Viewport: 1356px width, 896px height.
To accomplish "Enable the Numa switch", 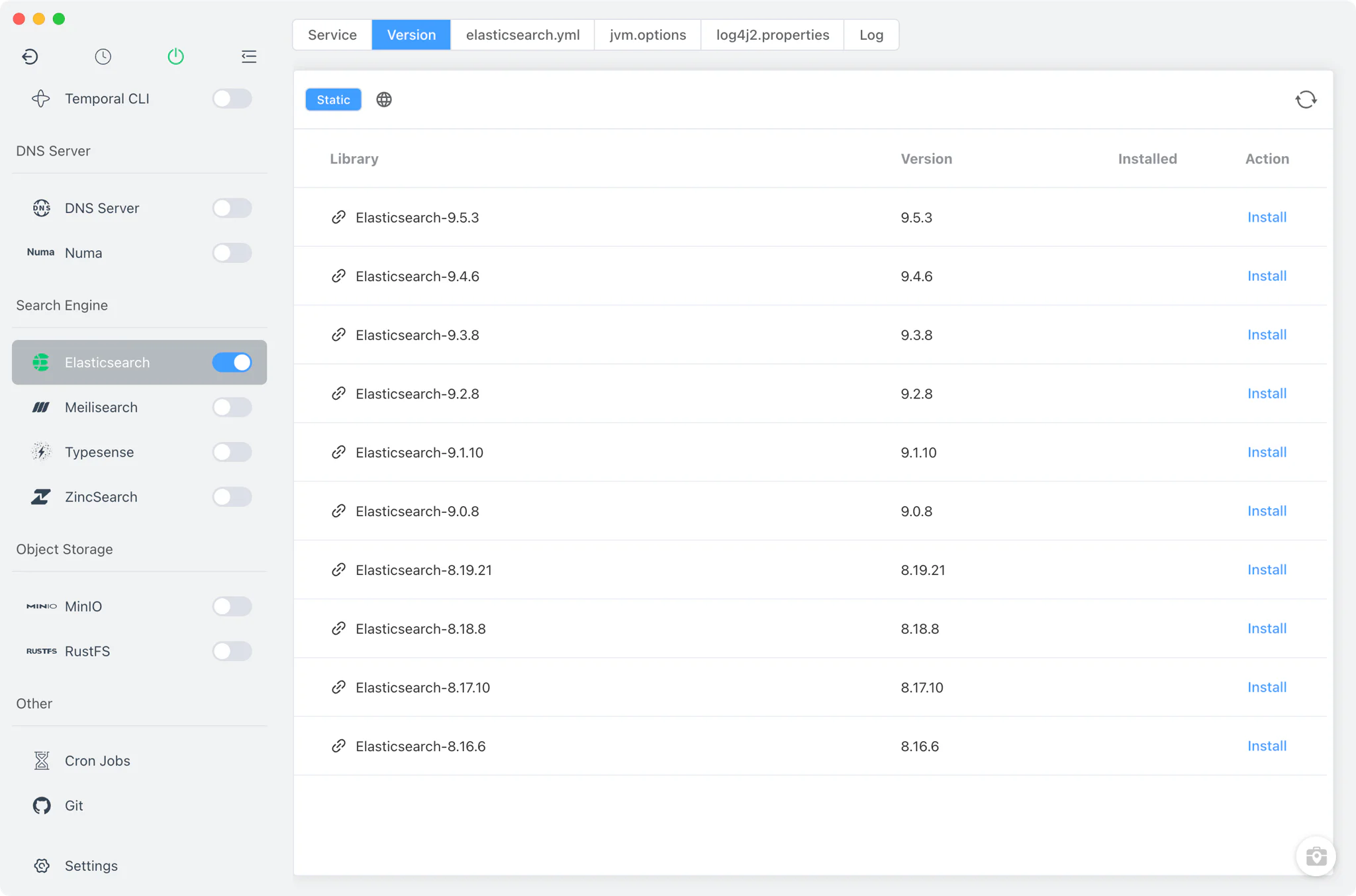I will tap(232, 253).
